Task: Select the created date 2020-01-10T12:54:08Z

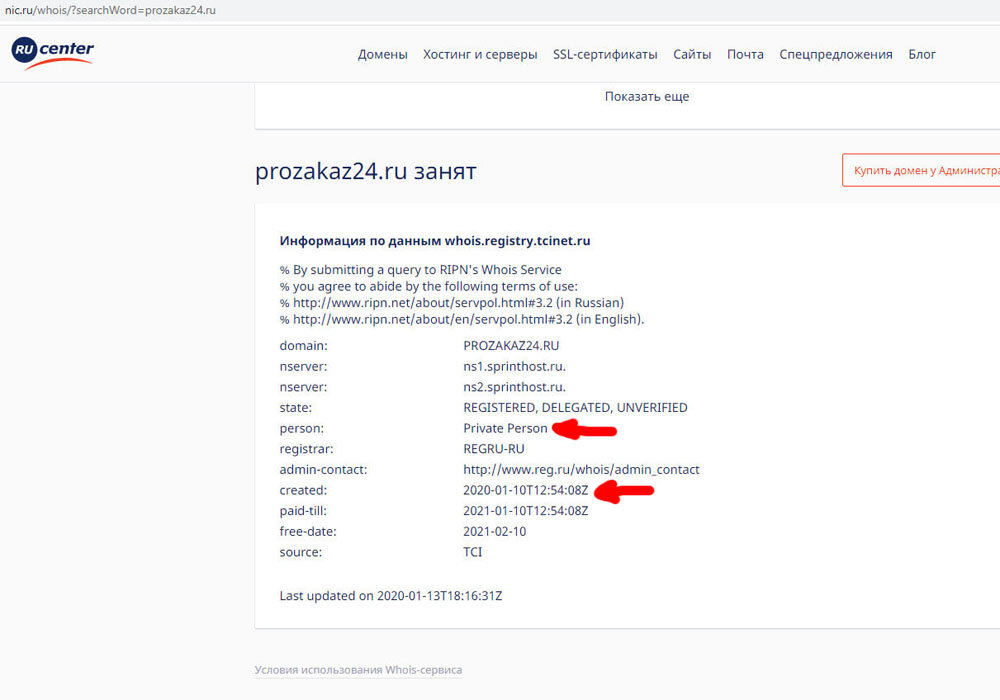Action: tap(526, 490)
